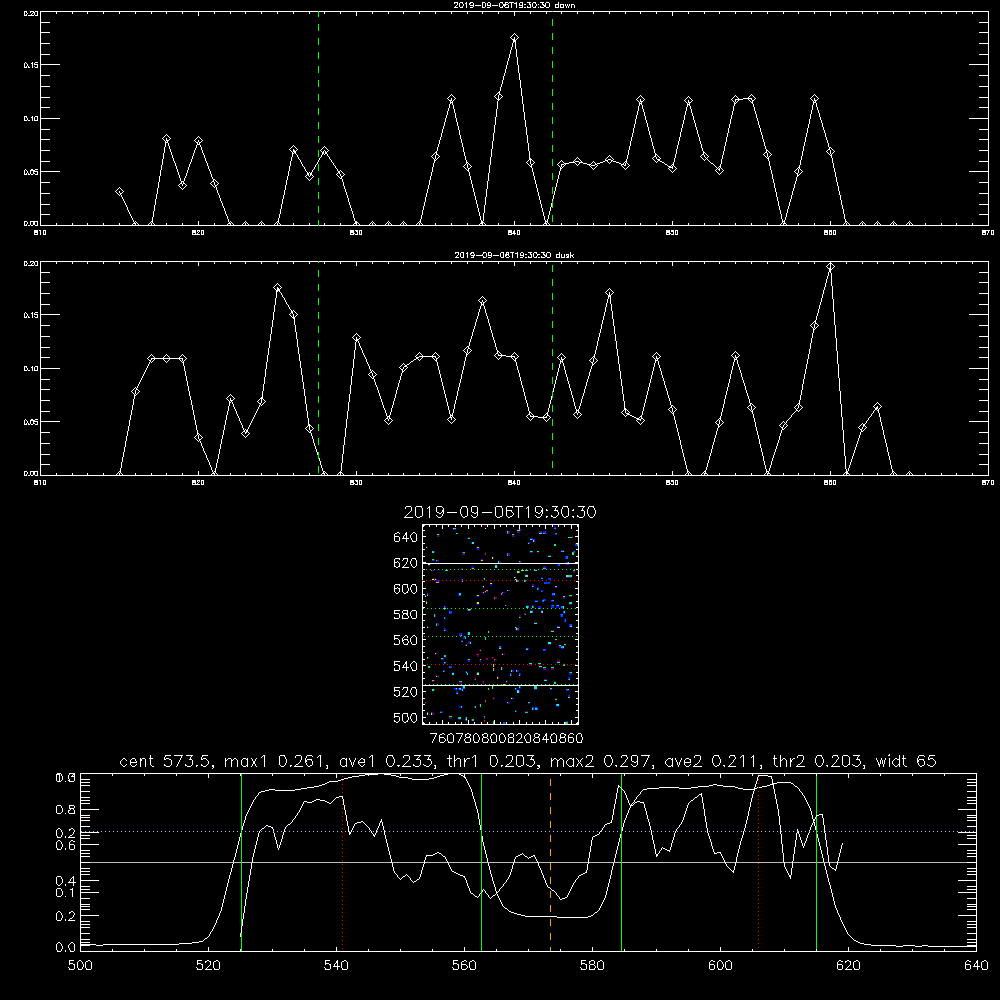
Task: Select the '810' x-axis label of dawn plot
Action: pos(40,233)
